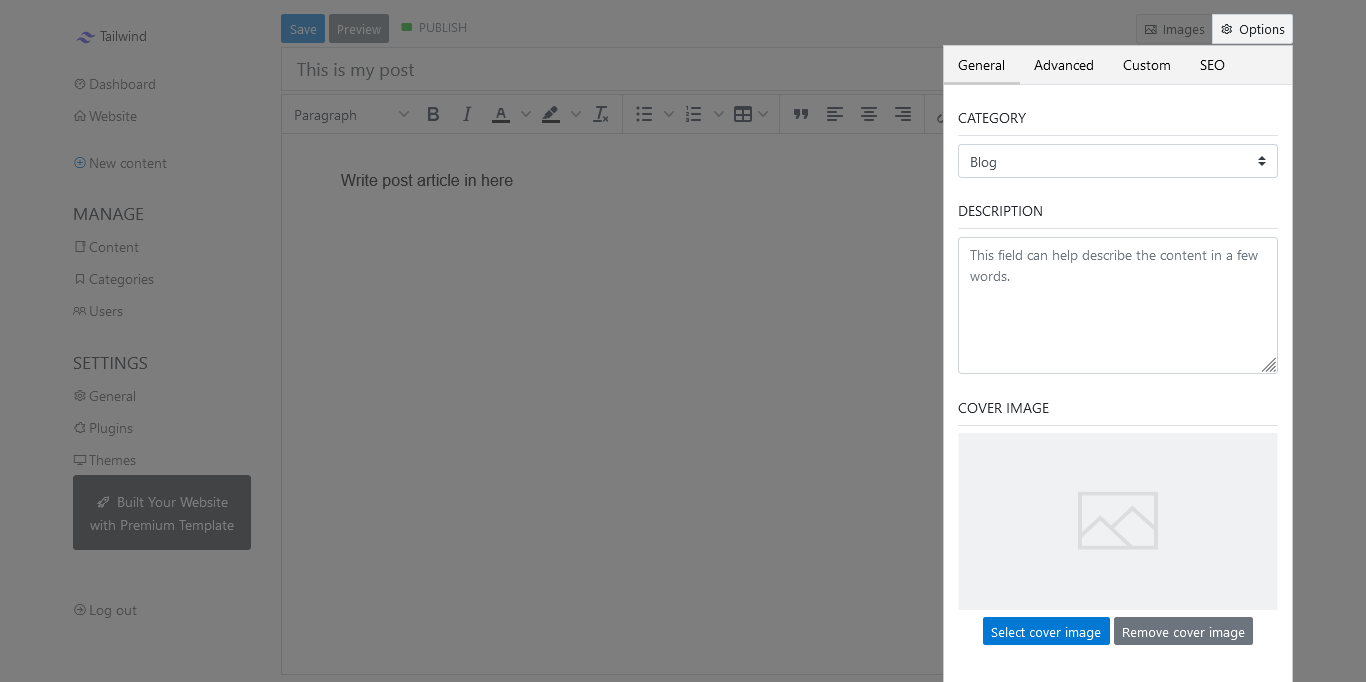The image size is (1366, 682).
Task: Toggle the PUBLISH status indicator
Action: coord(434,27)
